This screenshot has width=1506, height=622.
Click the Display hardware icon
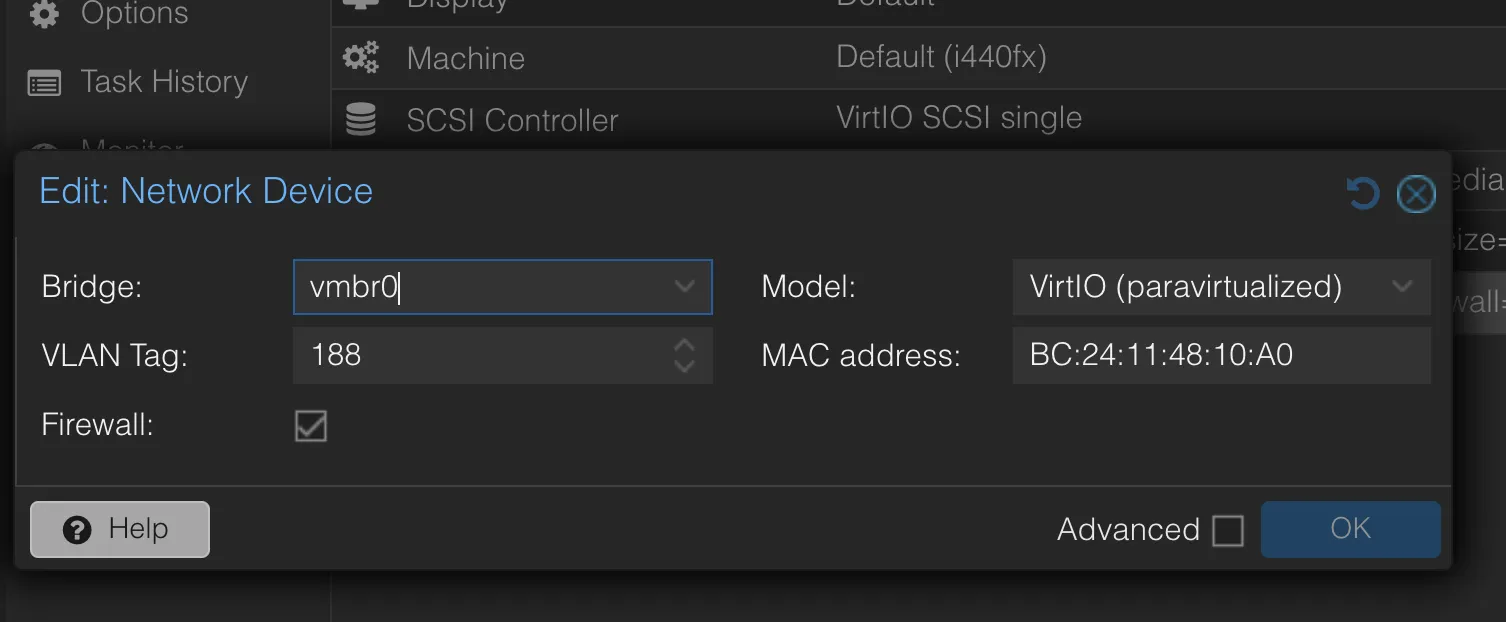pyautogui.click(x=360, y=5)
